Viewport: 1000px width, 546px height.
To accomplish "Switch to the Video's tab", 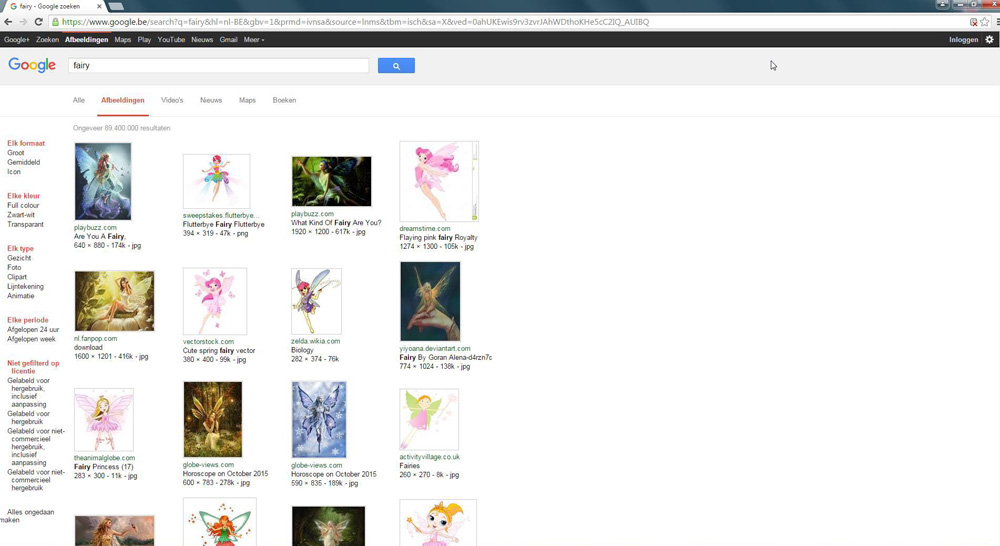I will pos(172,100).
